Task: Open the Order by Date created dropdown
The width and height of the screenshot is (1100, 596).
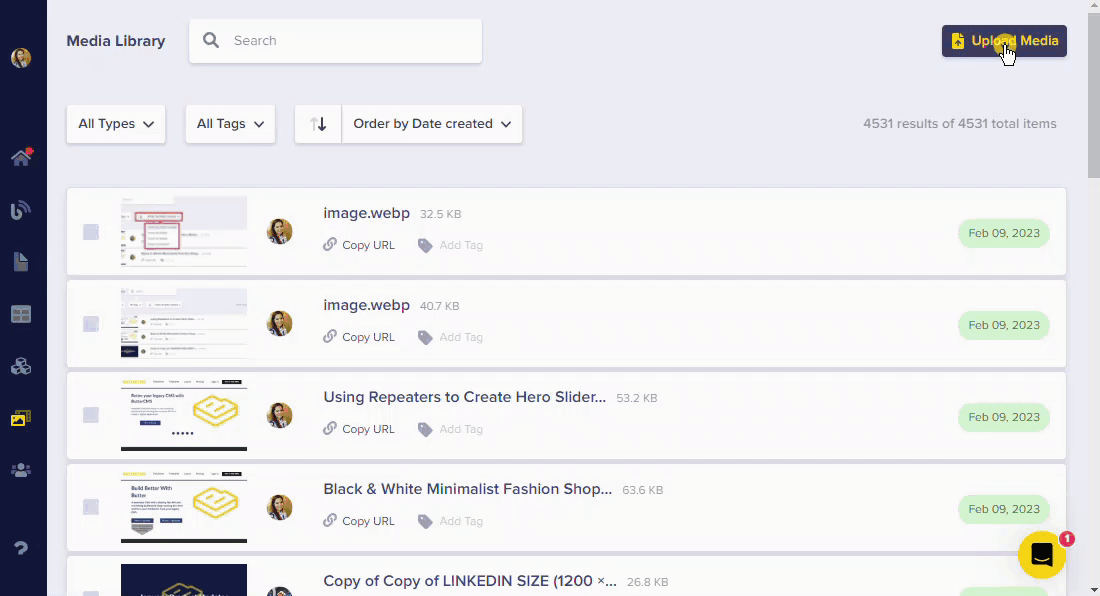Action: click(x=432, y=124)
